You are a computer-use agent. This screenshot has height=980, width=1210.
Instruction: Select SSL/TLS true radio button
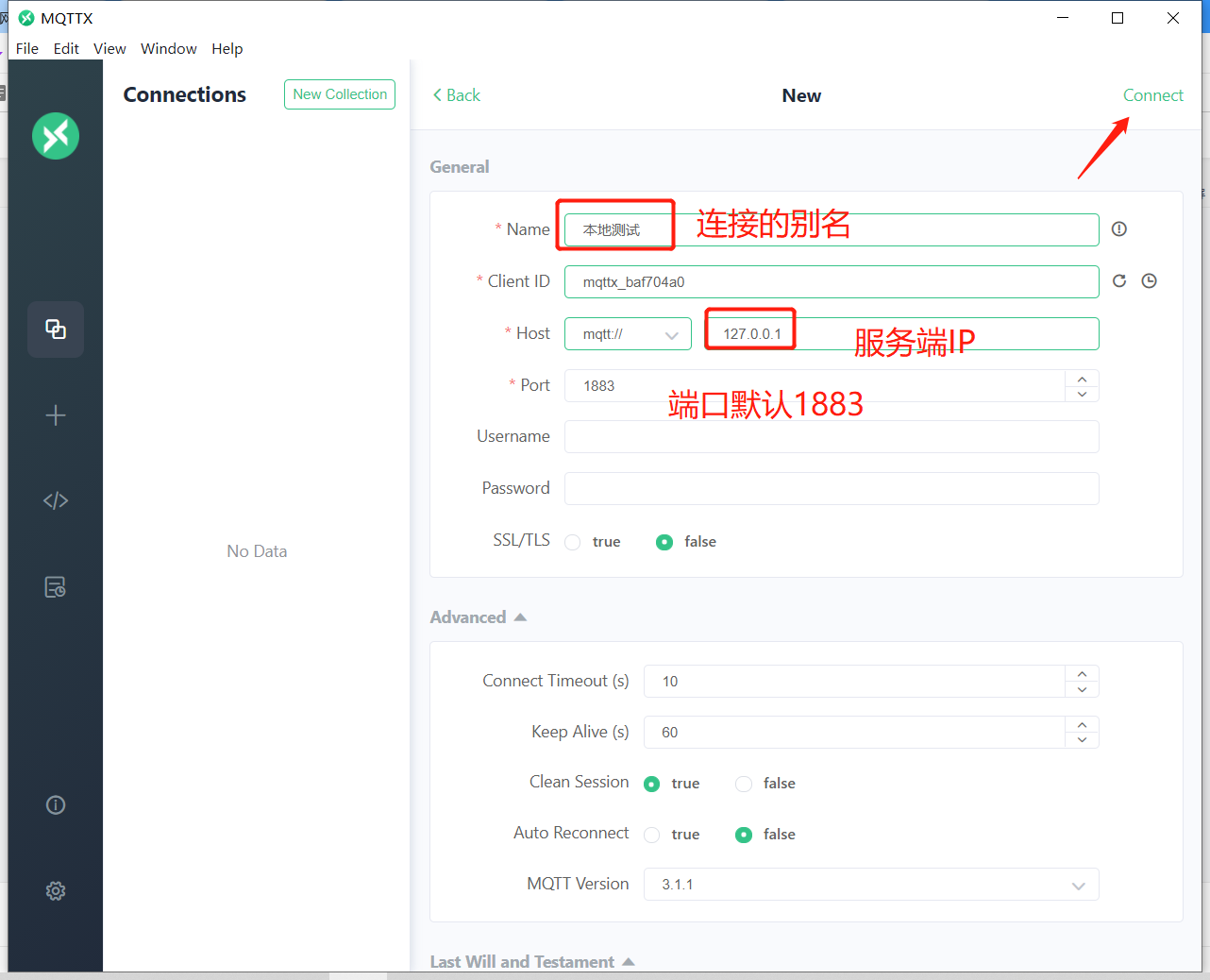(573, 542)
